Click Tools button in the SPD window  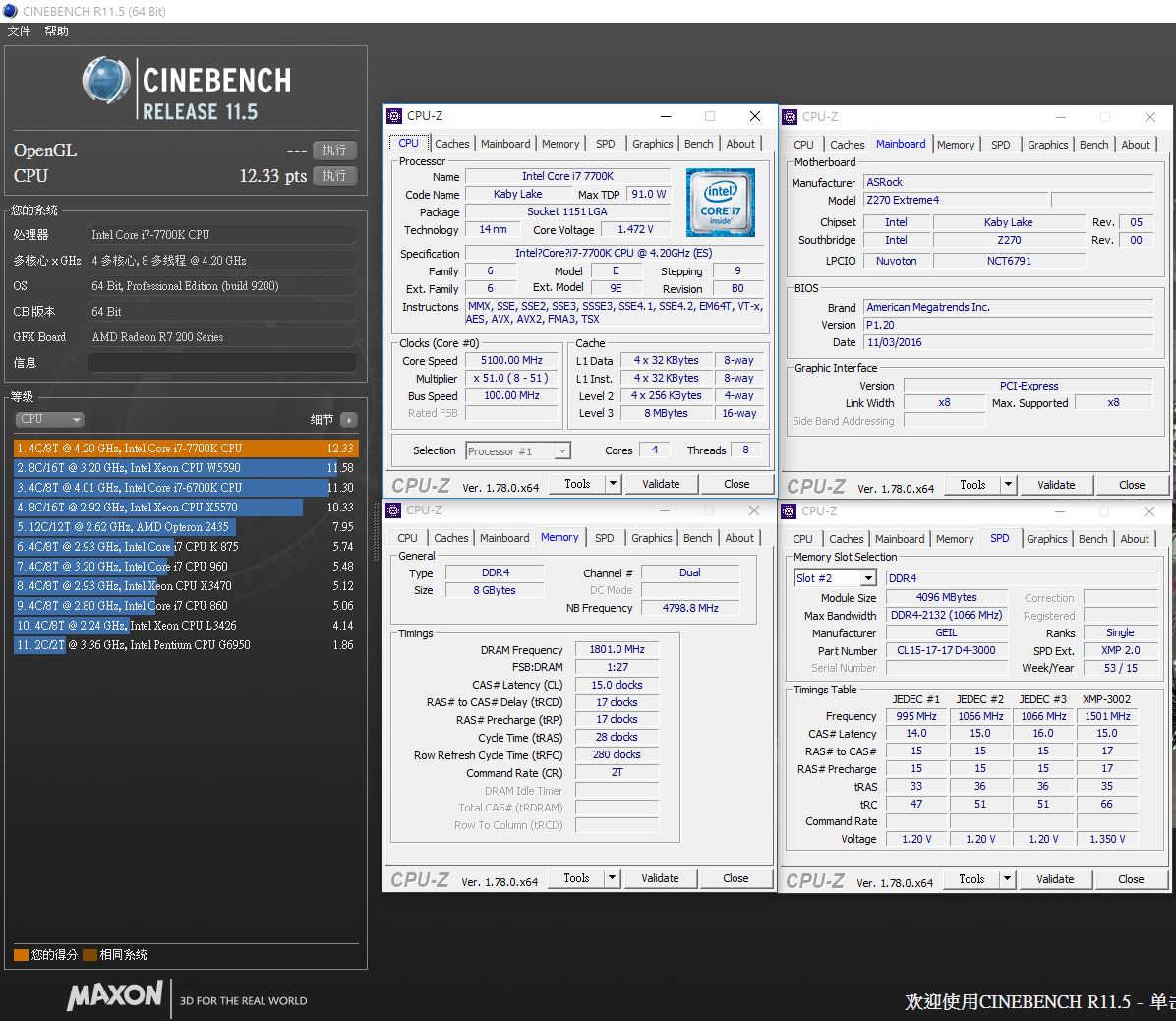coord(972,878)
